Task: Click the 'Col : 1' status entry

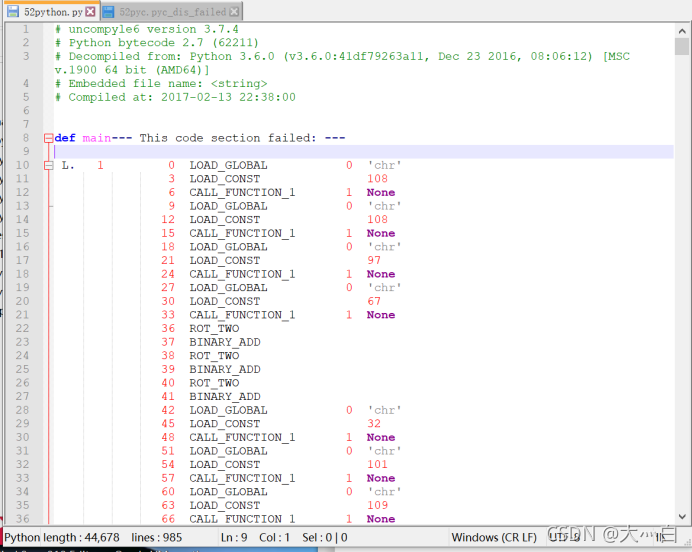Action: pyautogui.click(x=274, y=537)
